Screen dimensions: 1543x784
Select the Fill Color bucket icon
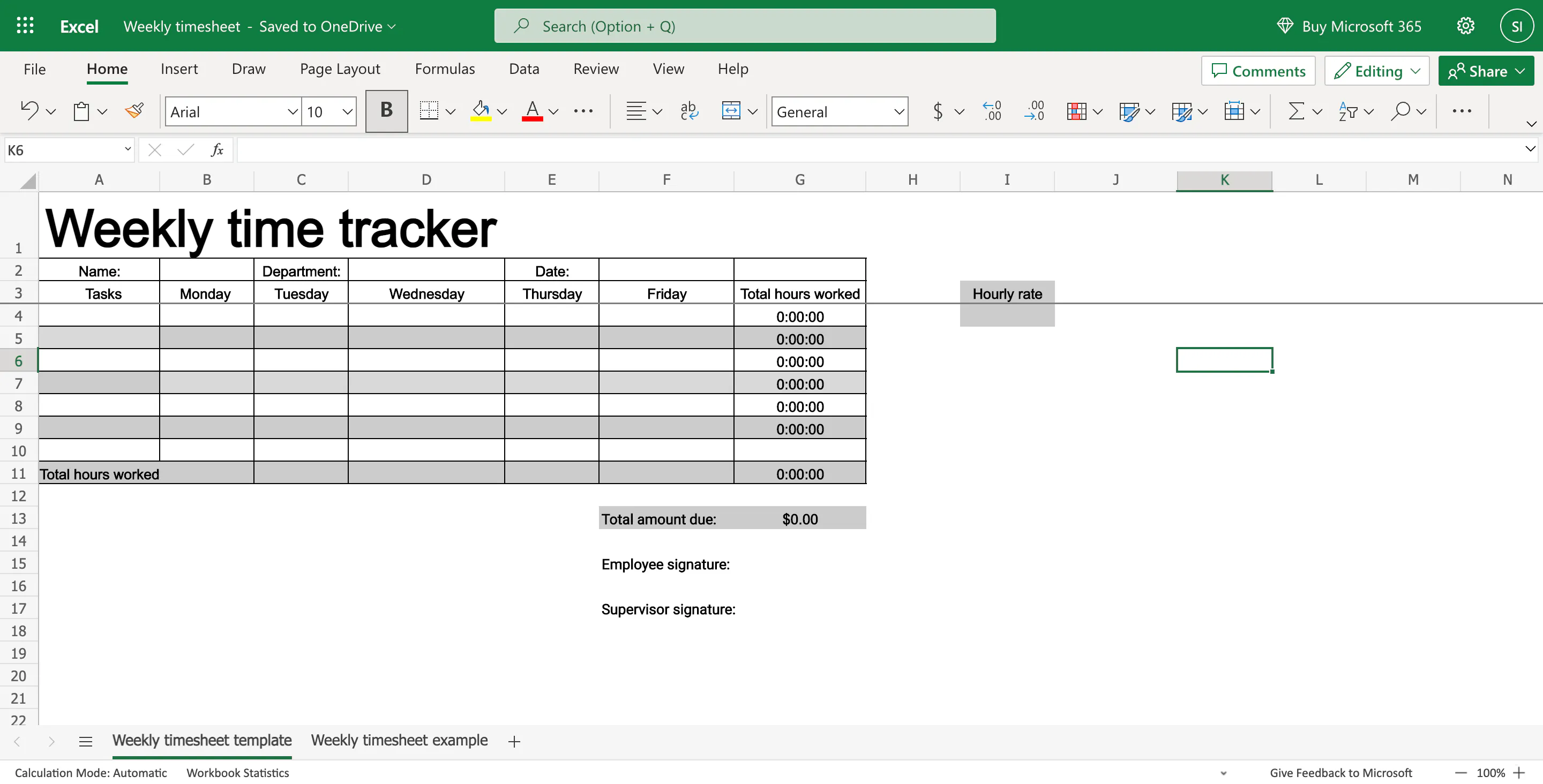click(x=481, y=111)
